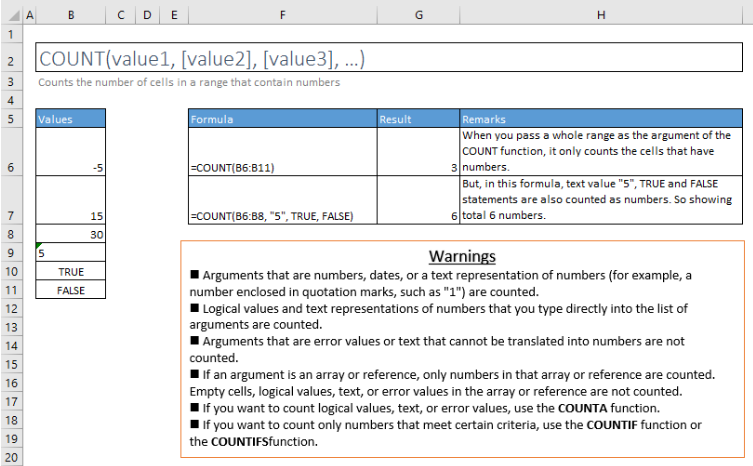Select column G header
Image resolution: width=753 pixels, height=466 pixels.
pyautogui.click(x=419, y=15)
